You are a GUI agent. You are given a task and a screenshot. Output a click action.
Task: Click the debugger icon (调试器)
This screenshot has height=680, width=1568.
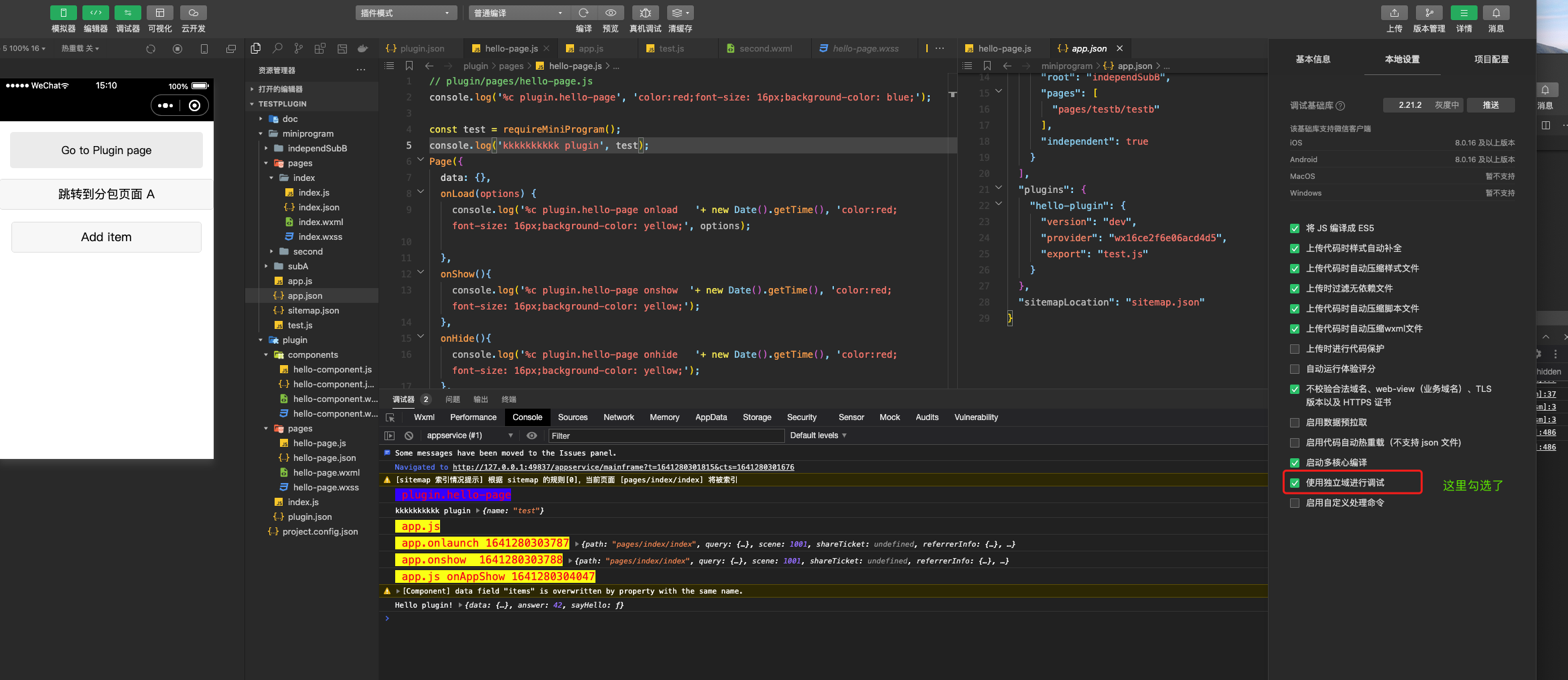click(x=127, y=13)
